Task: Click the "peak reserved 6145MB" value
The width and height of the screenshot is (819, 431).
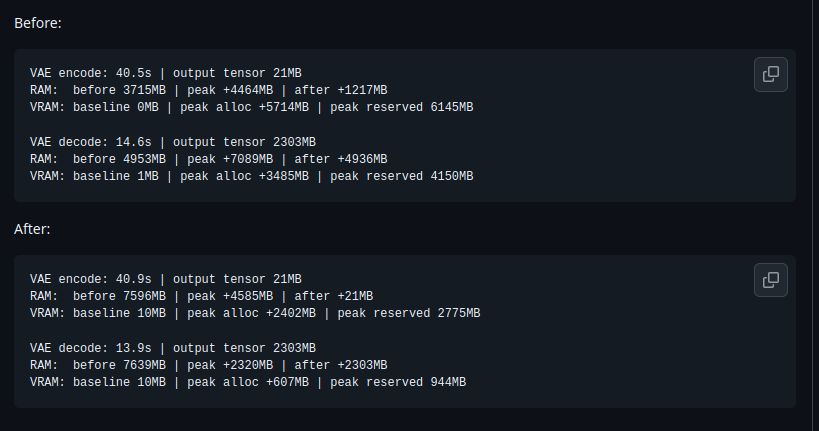Action: tap(402, 107)
